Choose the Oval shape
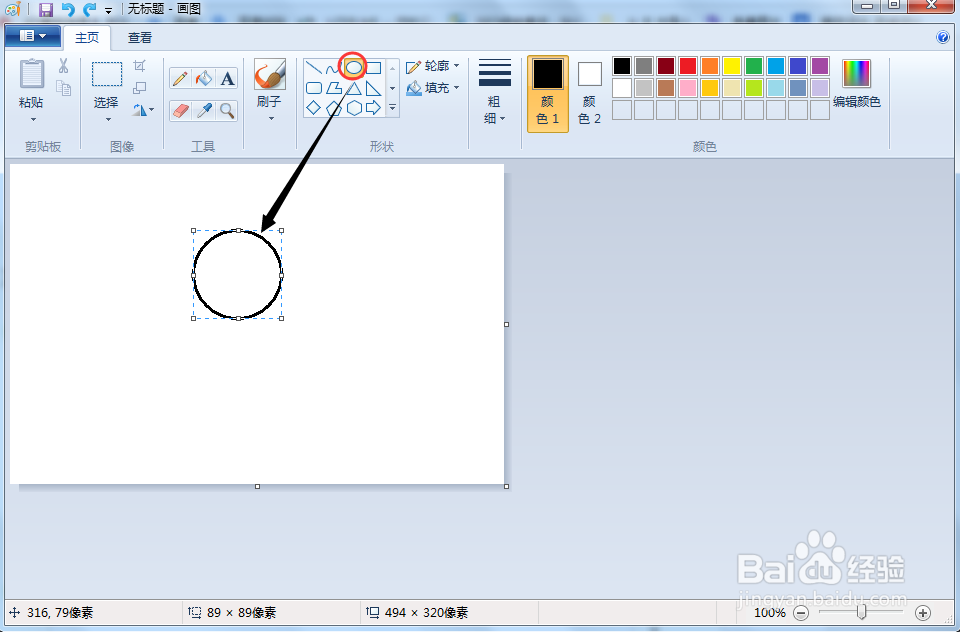The height and width of the screenshot is (632, 960). 353,67
